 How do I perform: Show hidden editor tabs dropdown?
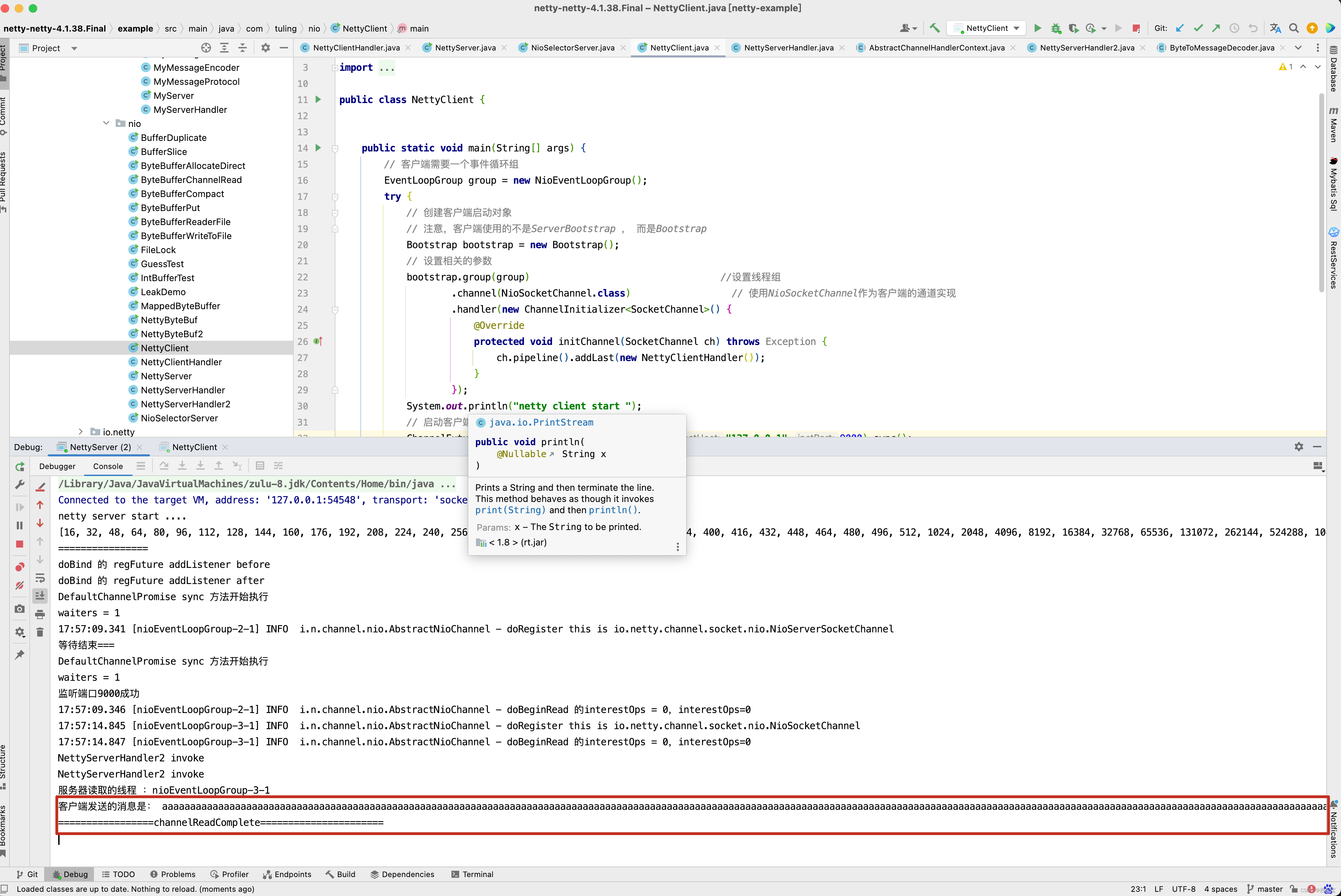coord(1298,48)
